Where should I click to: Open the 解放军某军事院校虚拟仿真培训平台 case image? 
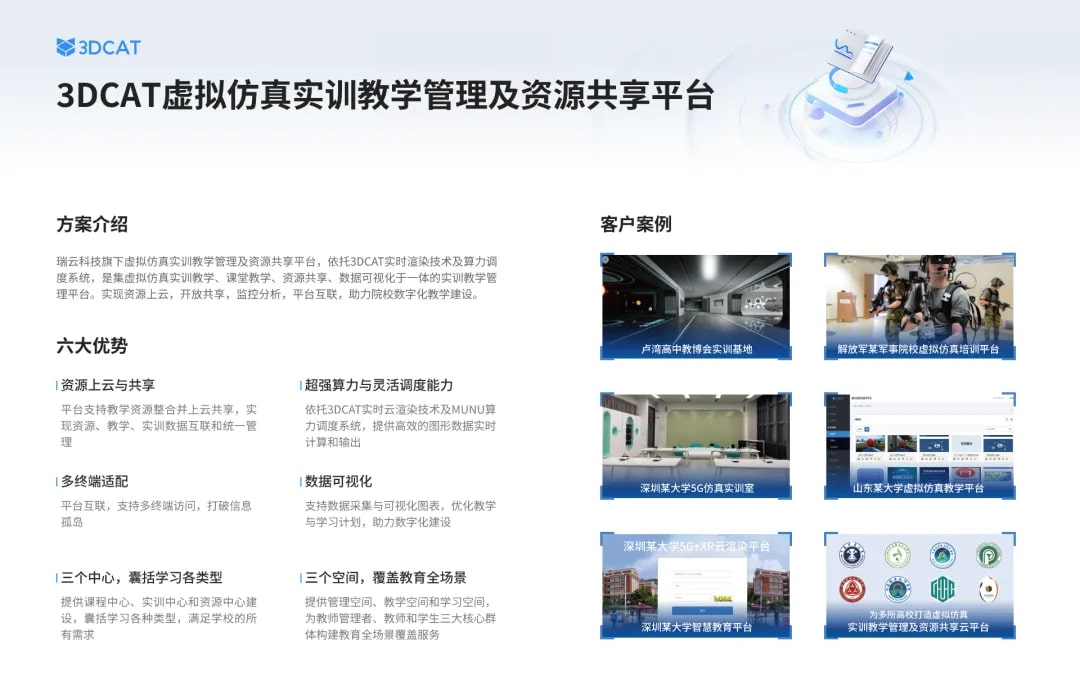pyautogui.click(x=920, y=306)
